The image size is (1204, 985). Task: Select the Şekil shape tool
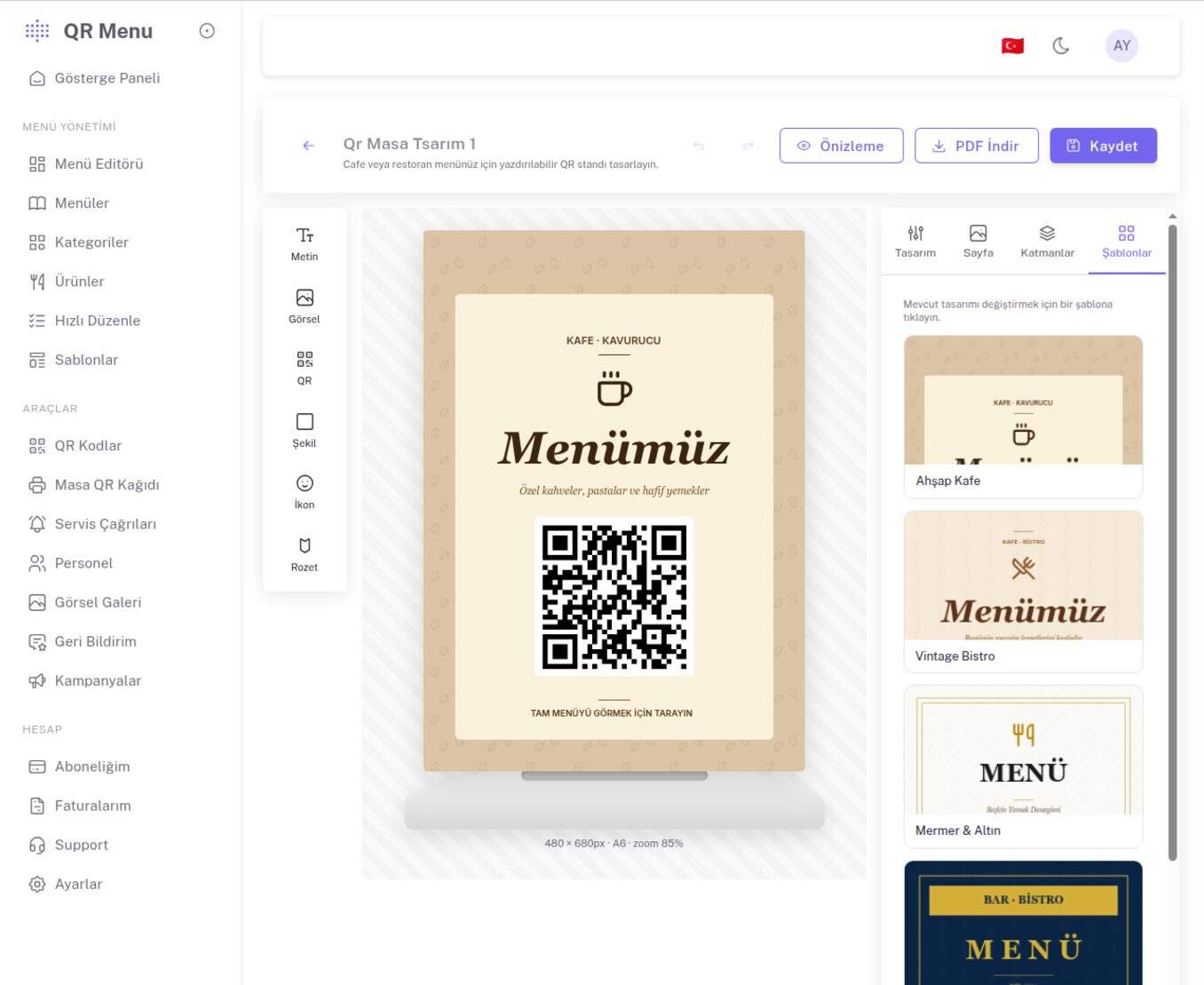[x=305, y=430]
